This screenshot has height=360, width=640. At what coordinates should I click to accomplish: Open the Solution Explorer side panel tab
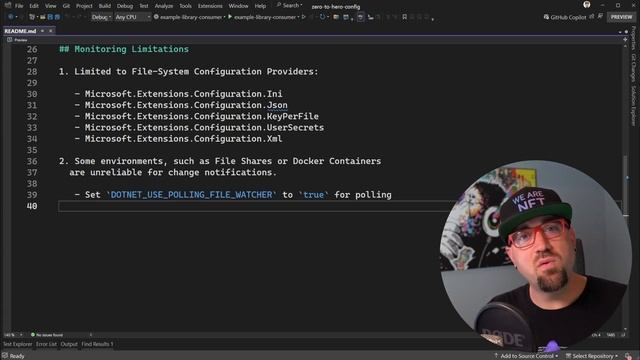click(x=633, y=105)
